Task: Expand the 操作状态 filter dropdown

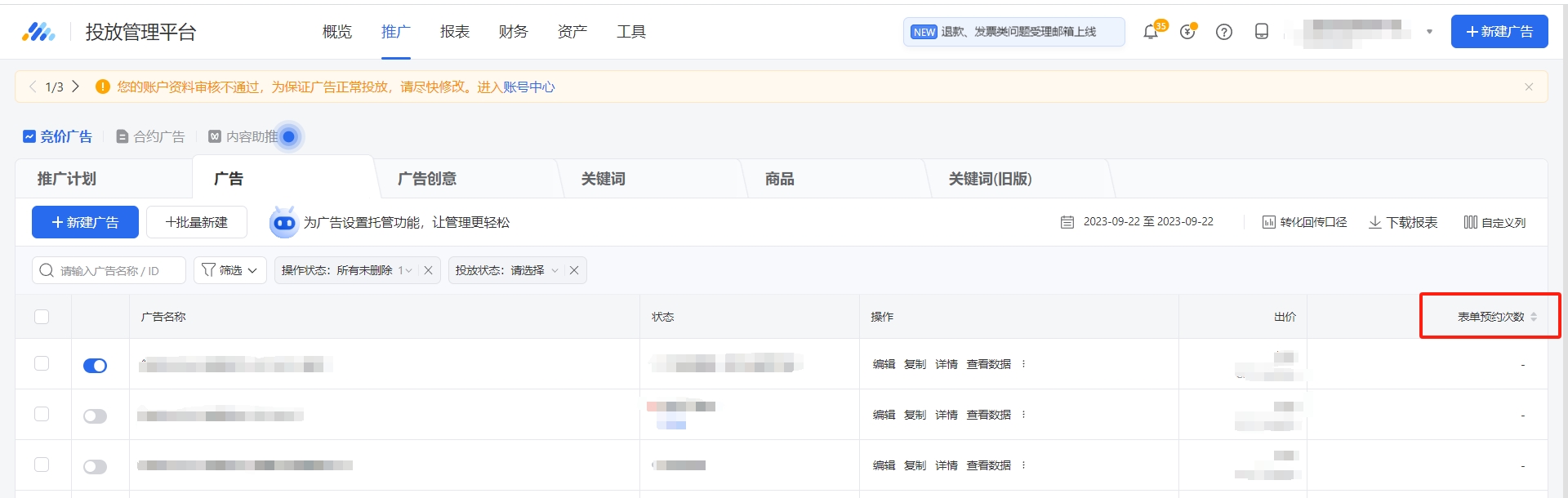Action: pos(408,270)
